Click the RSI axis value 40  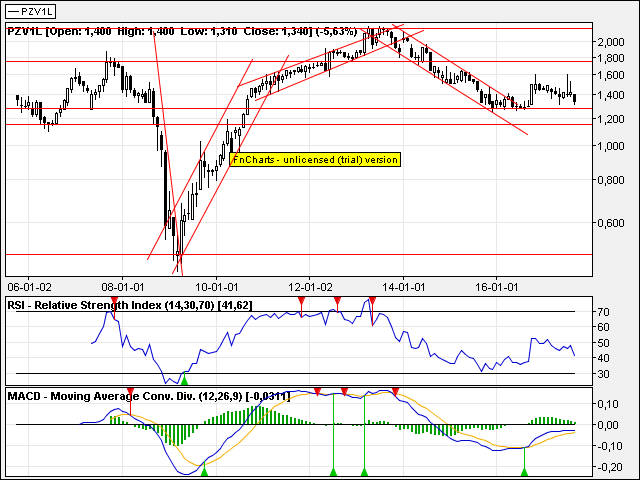603,358
